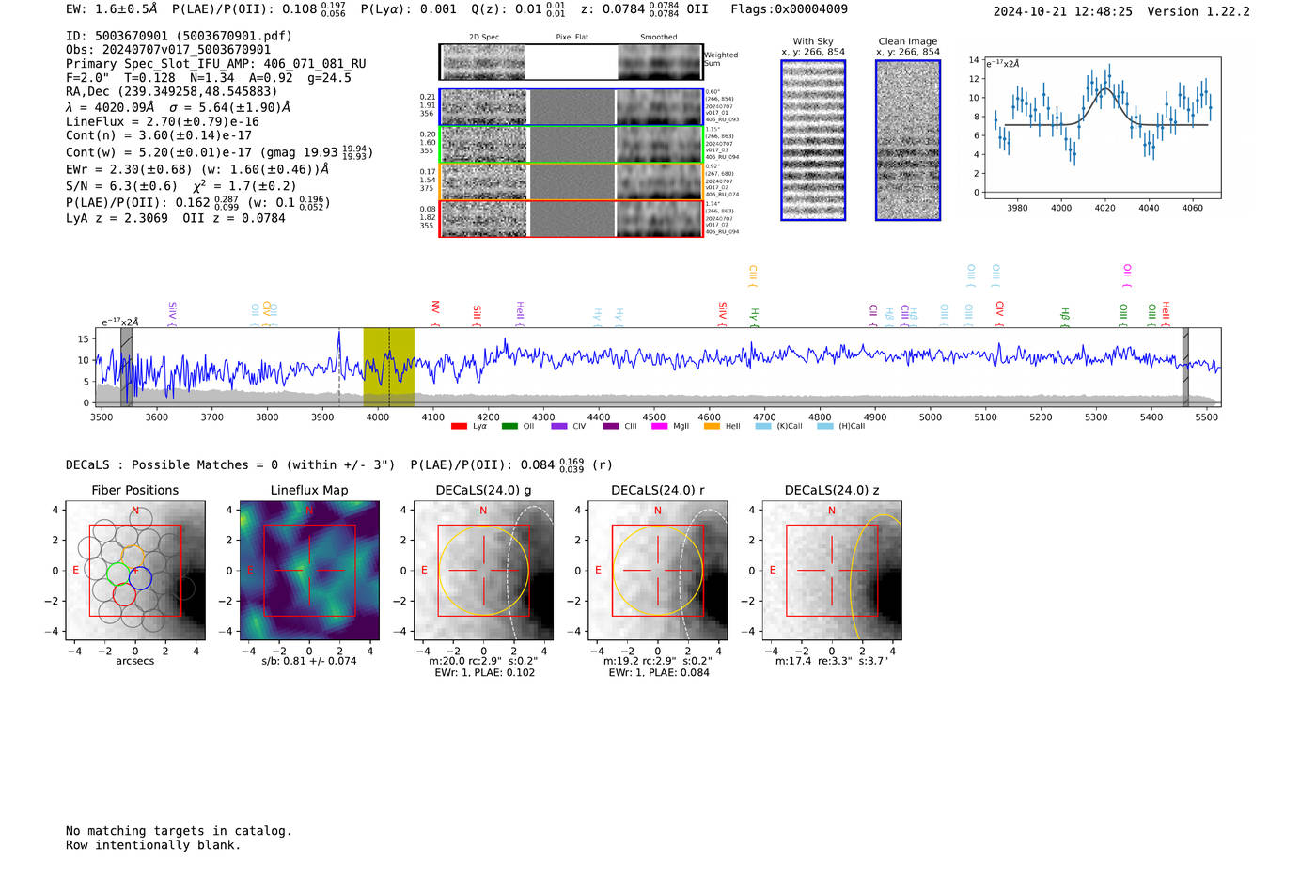Open the Clean Image cutout
Viewport: 1316px width, 896px height.
tap(908, 140)
